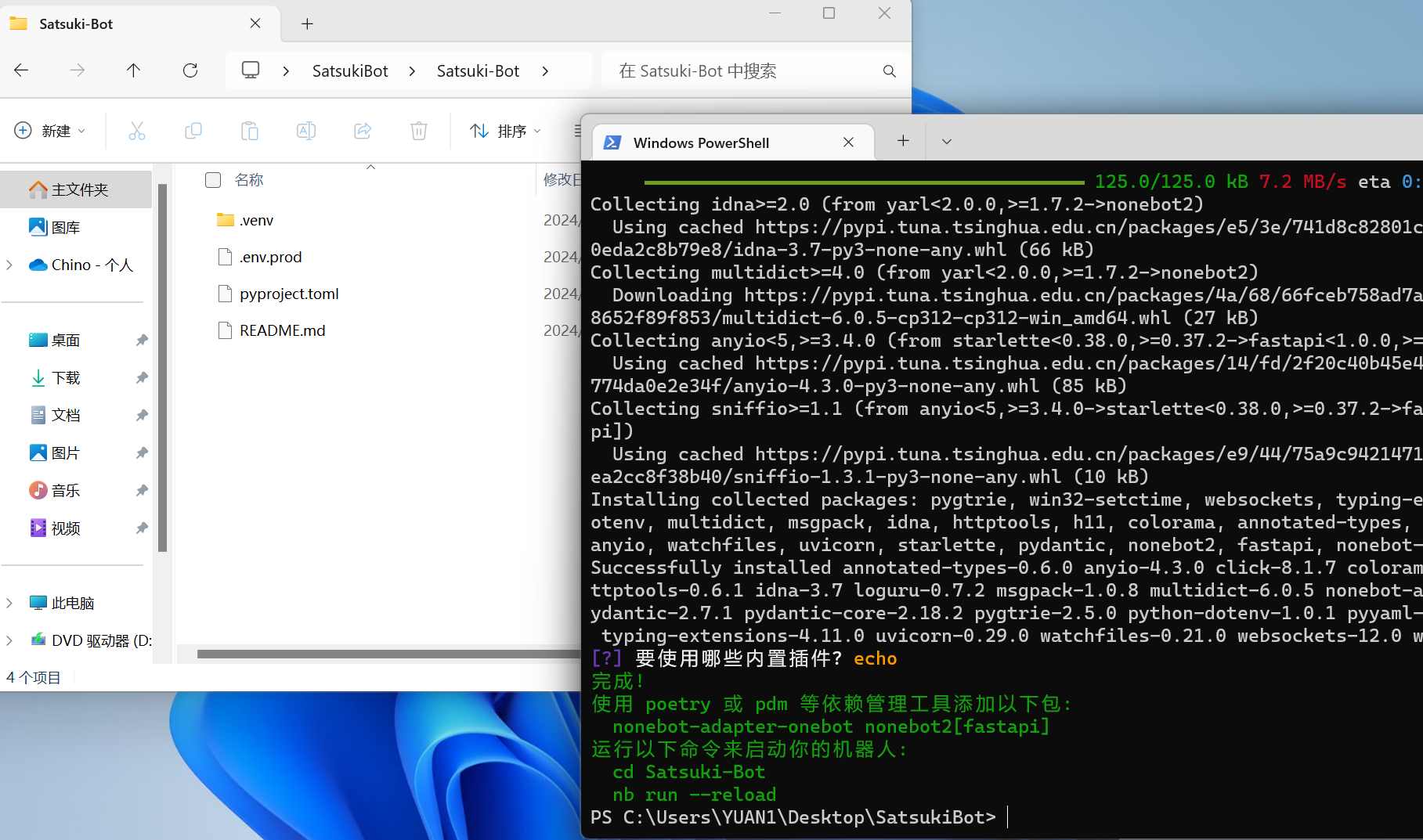Select the README.md file

(282, 330)
